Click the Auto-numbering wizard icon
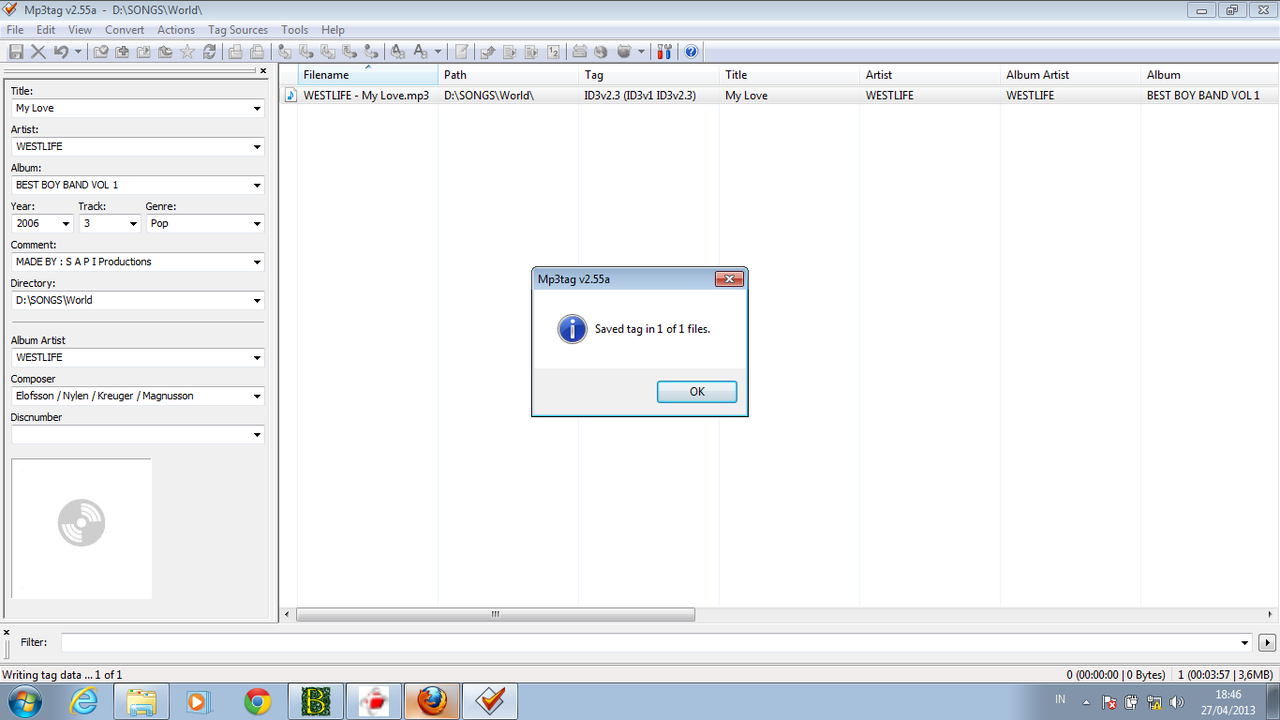1280x720 pixels. point(553,51)
